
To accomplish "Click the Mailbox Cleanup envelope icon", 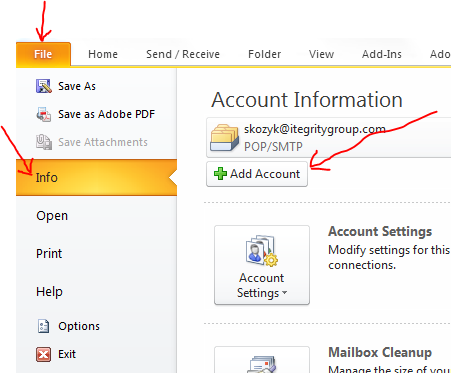I will [x=262, y=365].
